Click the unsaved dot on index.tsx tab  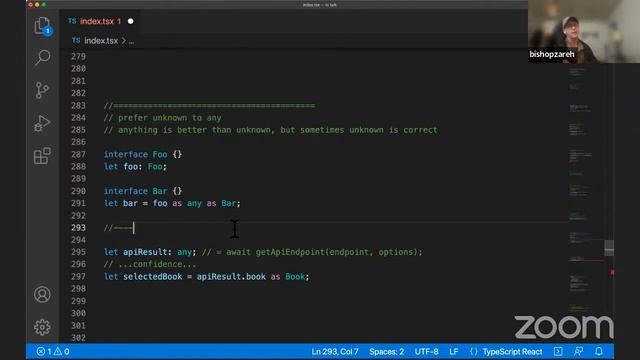131,21
